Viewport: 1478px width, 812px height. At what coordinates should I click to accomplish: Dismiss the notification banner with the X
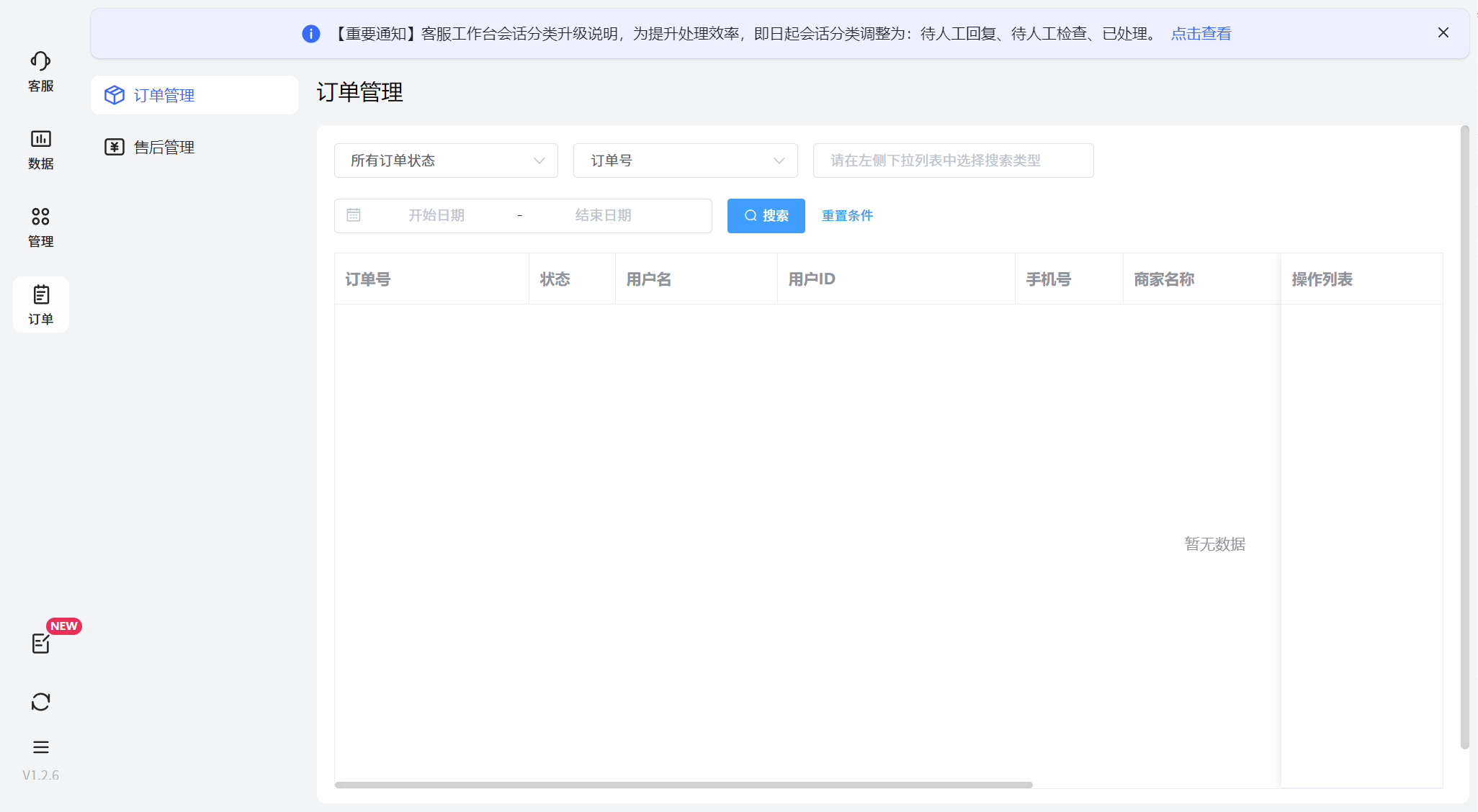point(1443,32)
